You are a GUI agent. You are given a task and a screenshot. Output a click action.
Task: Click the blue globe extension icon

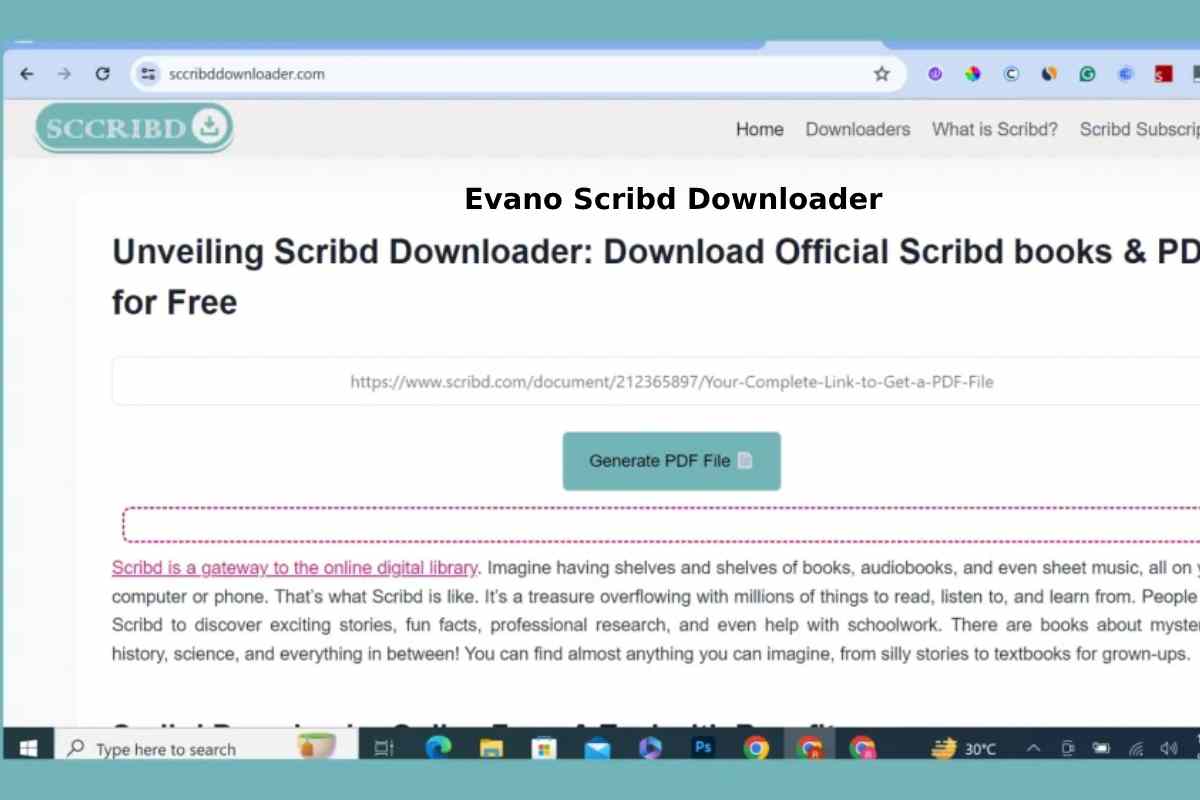click(x=1125, y=74)
